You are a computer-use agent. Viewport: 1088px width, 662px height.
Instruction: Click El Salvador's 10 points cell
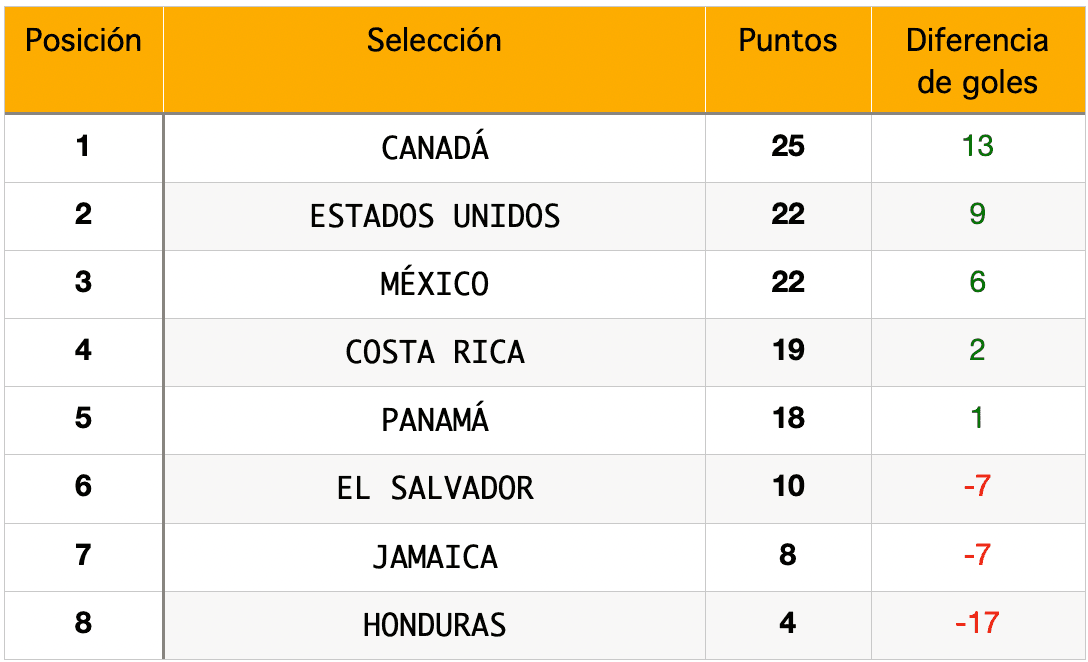pos(788,487)
